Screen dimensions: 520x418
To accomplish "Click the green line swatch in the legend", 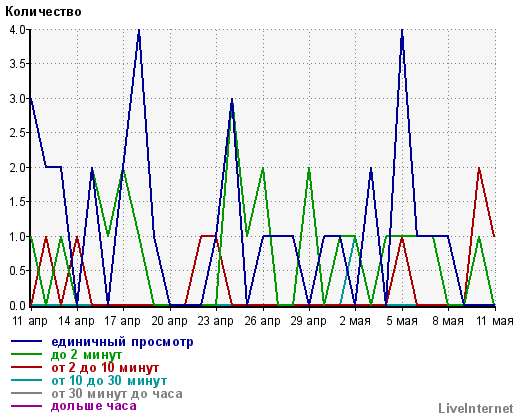I will click(x=26, y=354).
